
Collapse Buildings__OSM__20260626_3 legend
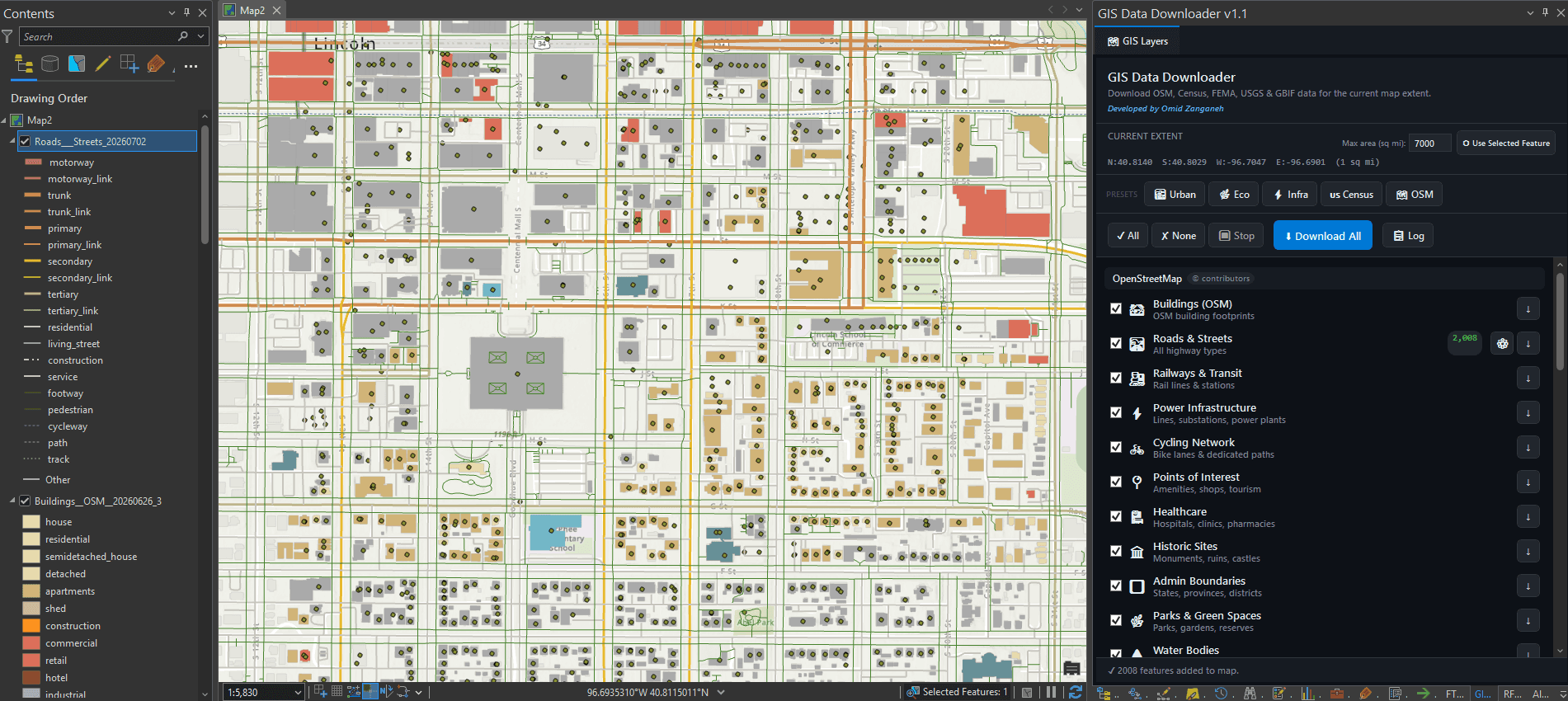(x=12, y=501)
